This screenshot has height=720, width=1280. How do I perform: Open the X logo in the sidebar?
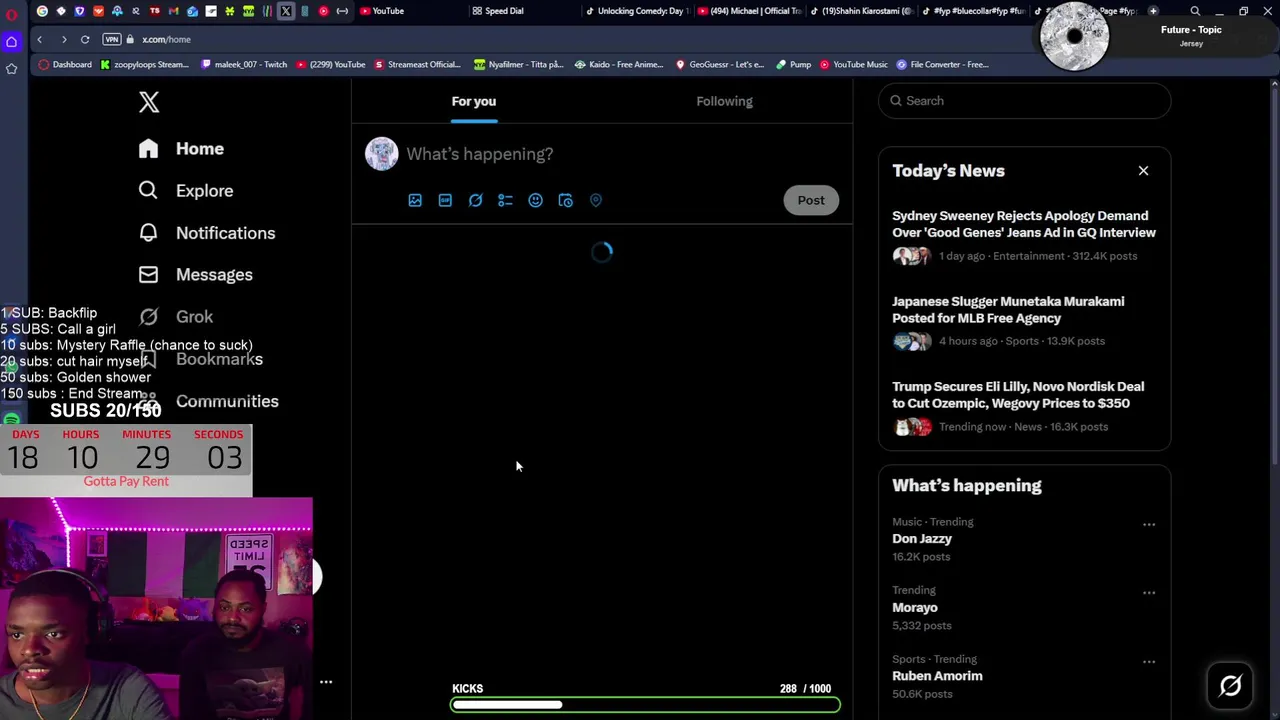click(149, 102)
